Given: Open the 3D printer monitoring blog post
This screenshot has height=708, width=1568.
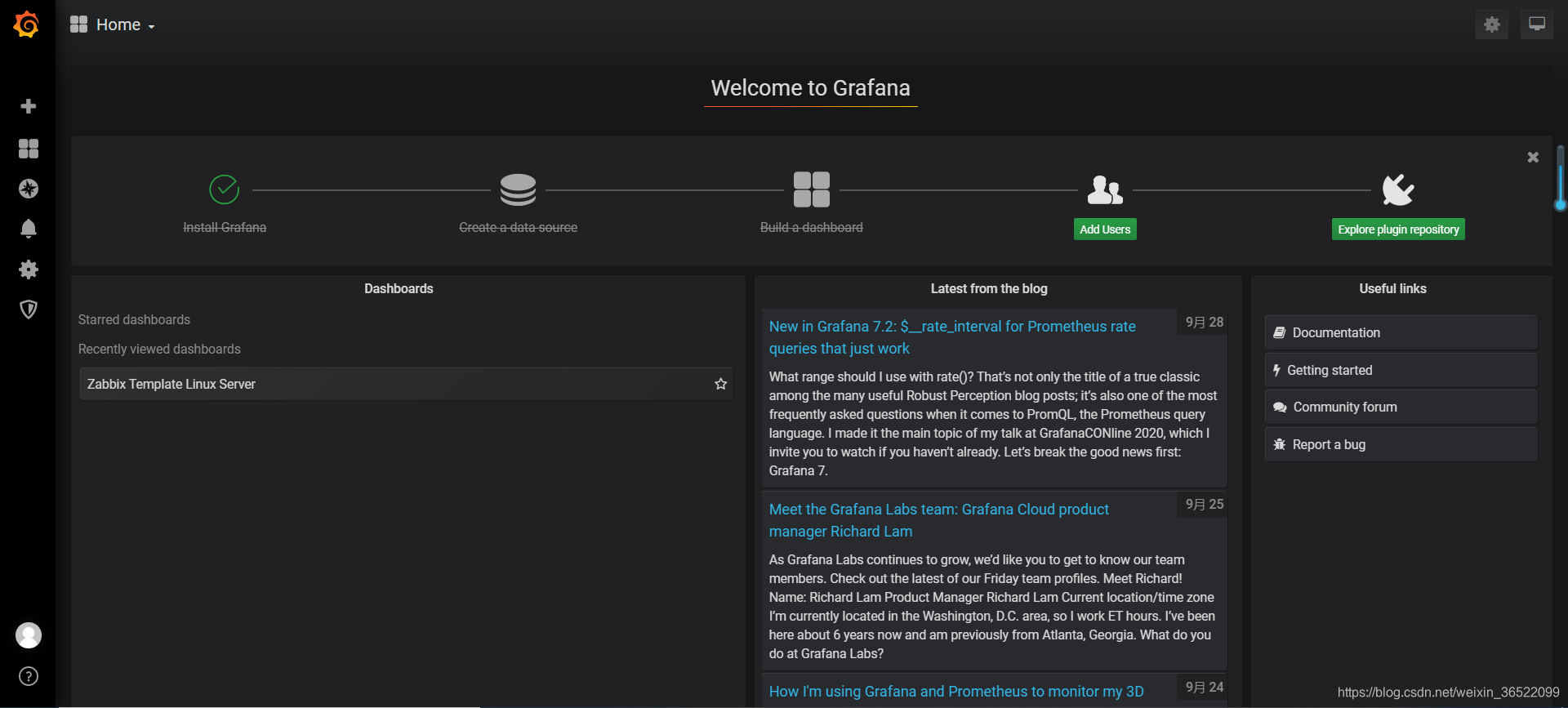Looking at the screenshot, I should (956, 692).
